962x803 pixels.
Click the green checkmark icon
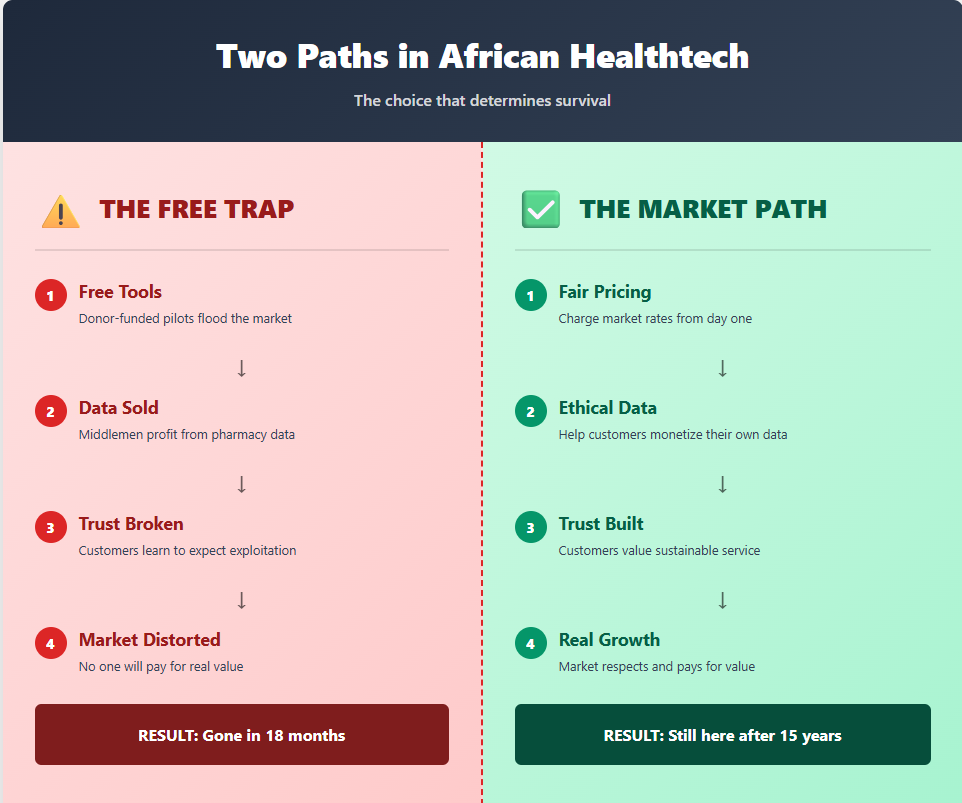click(540, 210)
